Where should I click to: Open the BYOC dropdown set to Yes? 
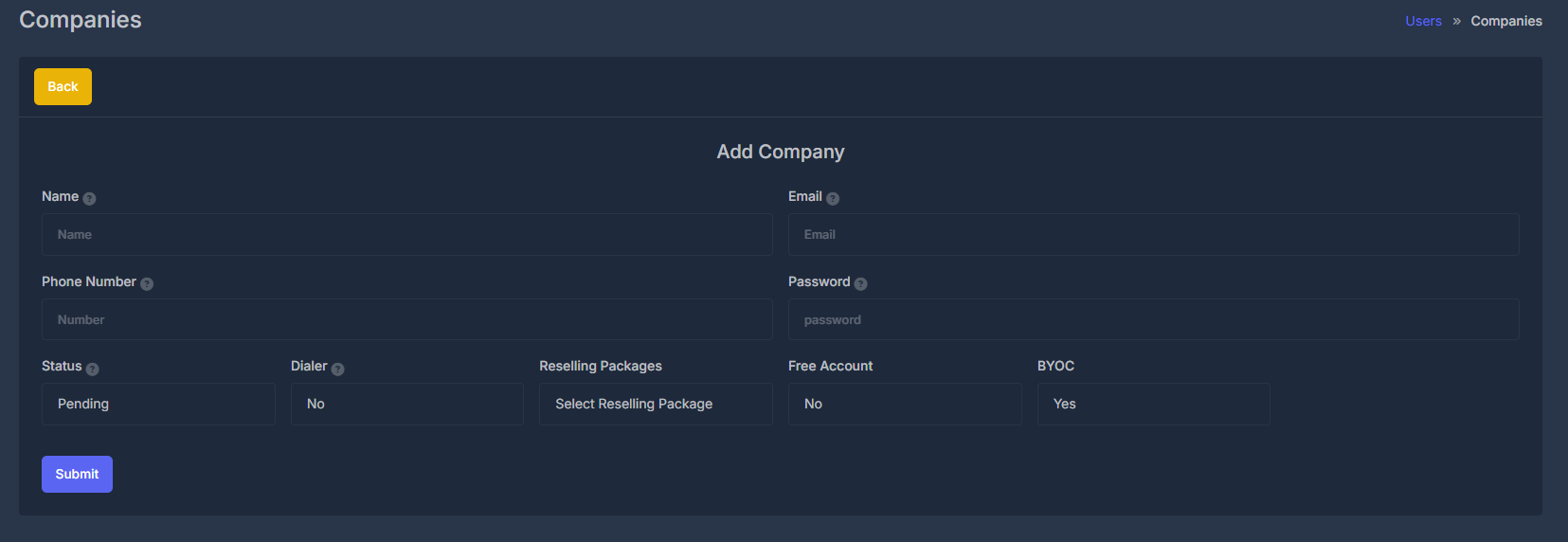click(1154, 404)
